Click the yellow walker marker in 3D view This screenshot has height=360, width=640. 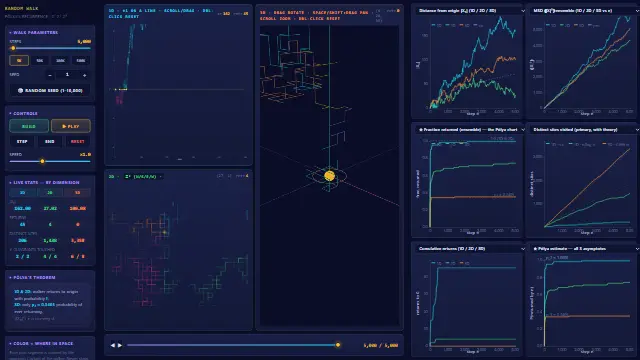point(329,176)
